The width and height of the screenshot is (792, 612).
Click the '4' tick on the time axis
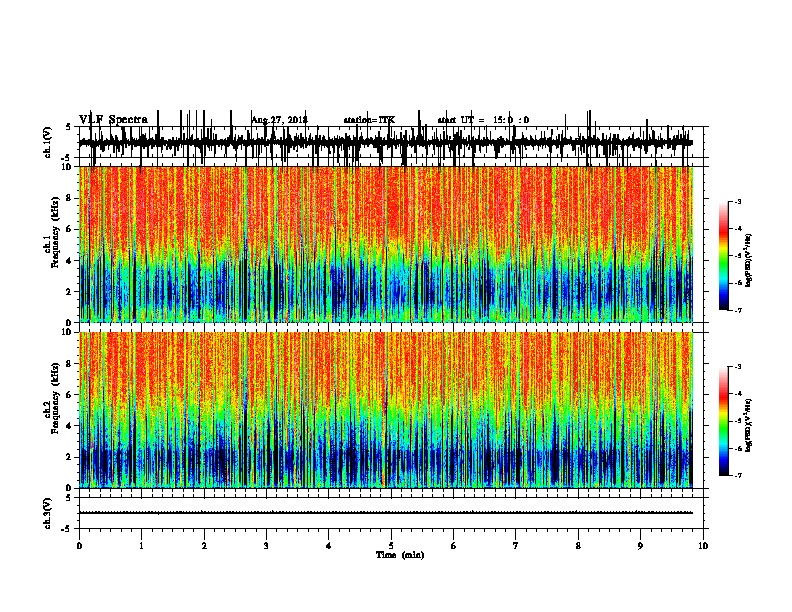[x=329, y=545]
